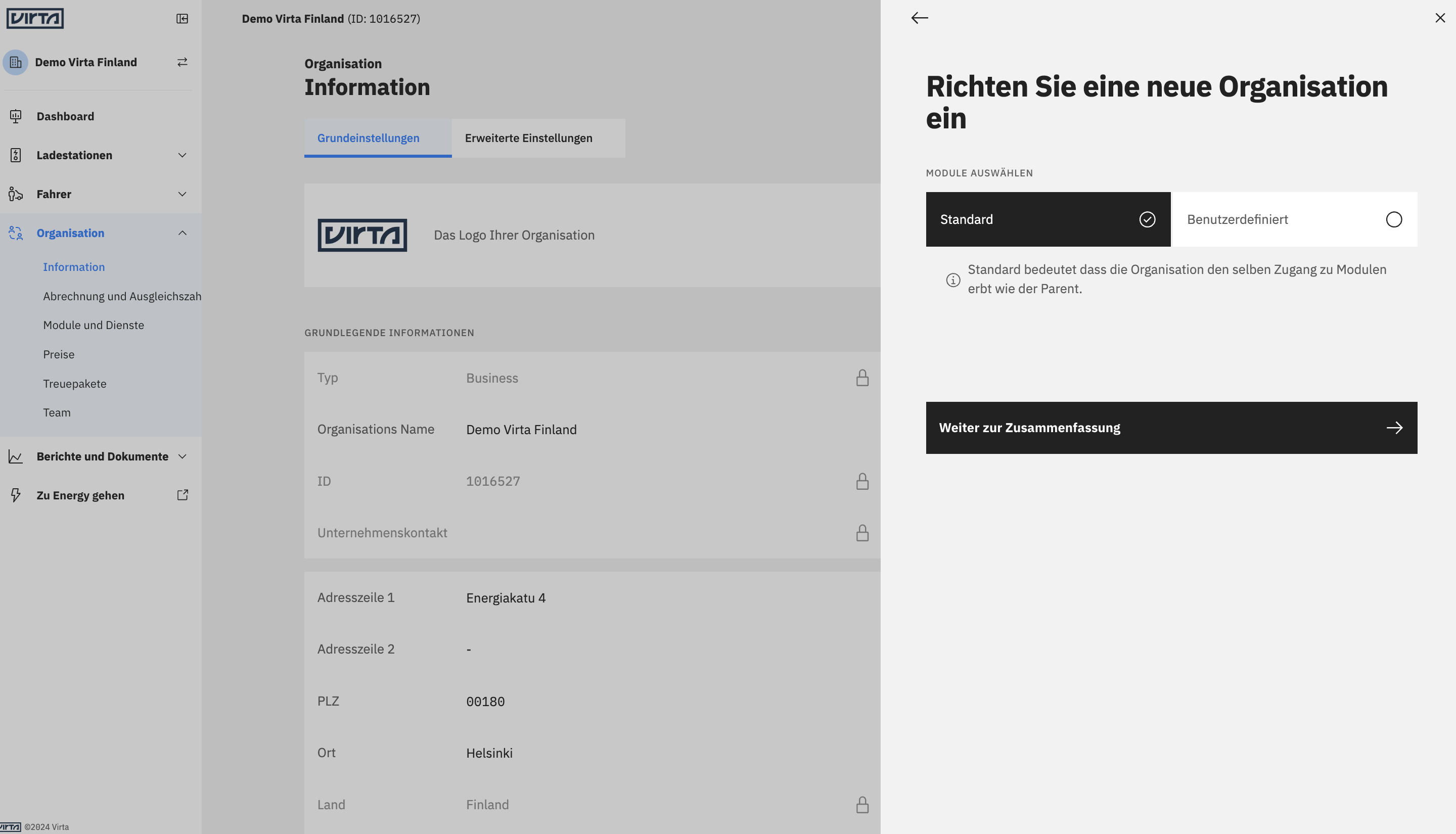
Task: Click the arrow icon on Weiter zur Zusammenfassung
Action: (x=1394, y=428)
